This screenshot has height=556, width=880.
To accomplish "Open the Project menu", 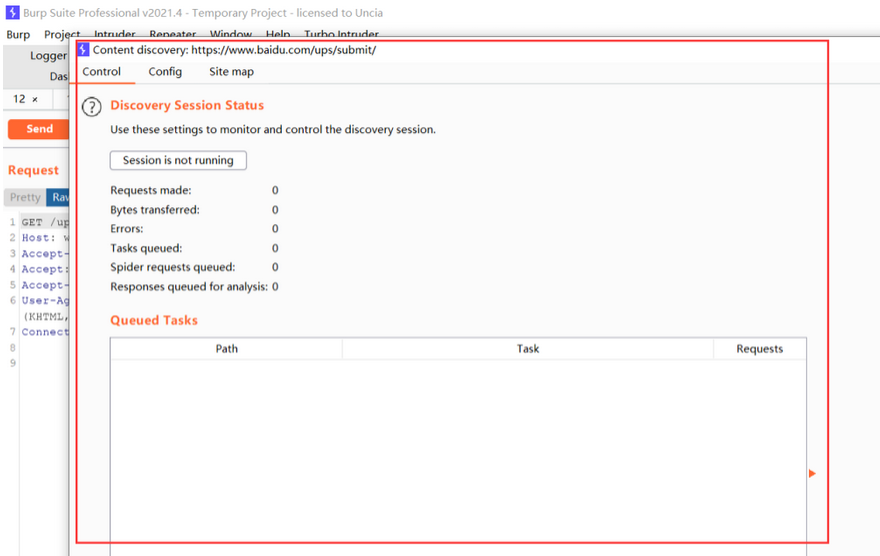I will pyautogui.click(x=62, y=34).
